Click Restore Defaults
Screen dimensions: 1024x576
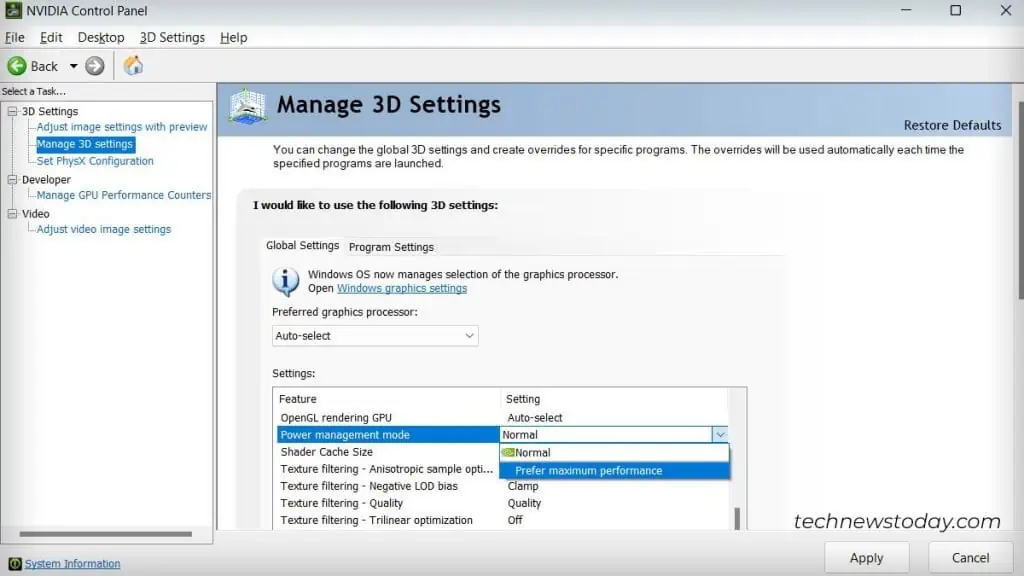coord(952,125)
